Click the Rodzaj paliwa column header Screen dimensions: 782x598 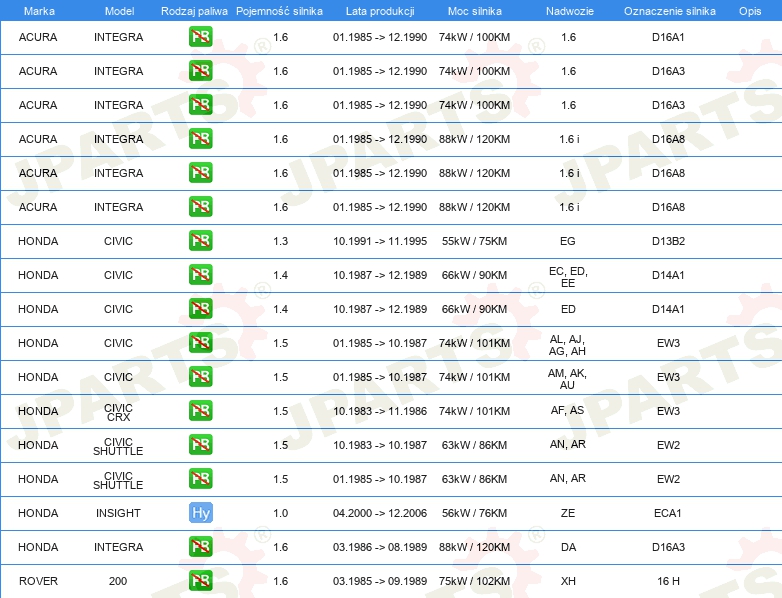(x=194, y=11)
